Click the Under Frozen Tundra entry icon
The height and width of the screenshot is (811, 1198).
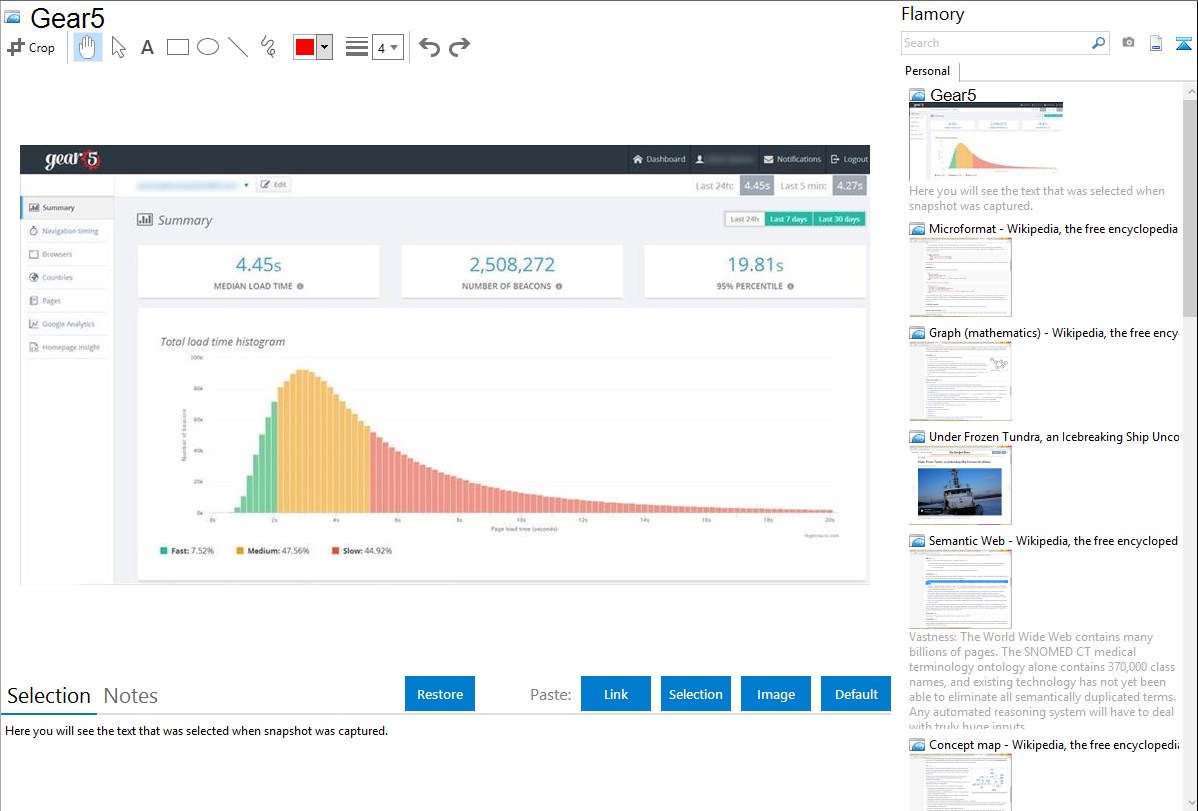point(918,437)
